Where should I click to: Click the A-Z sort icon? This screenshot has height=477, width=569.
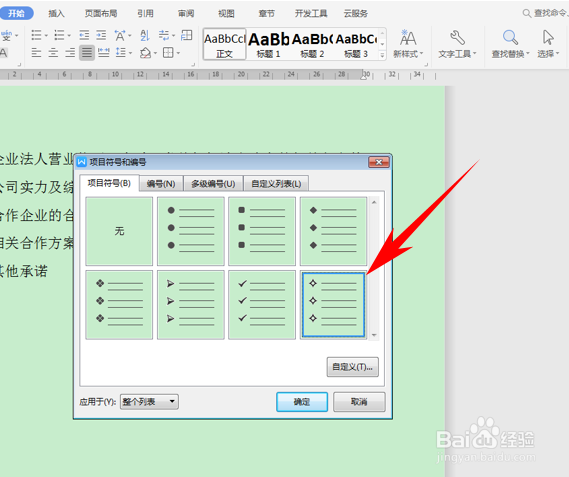(x=145, y=35)
